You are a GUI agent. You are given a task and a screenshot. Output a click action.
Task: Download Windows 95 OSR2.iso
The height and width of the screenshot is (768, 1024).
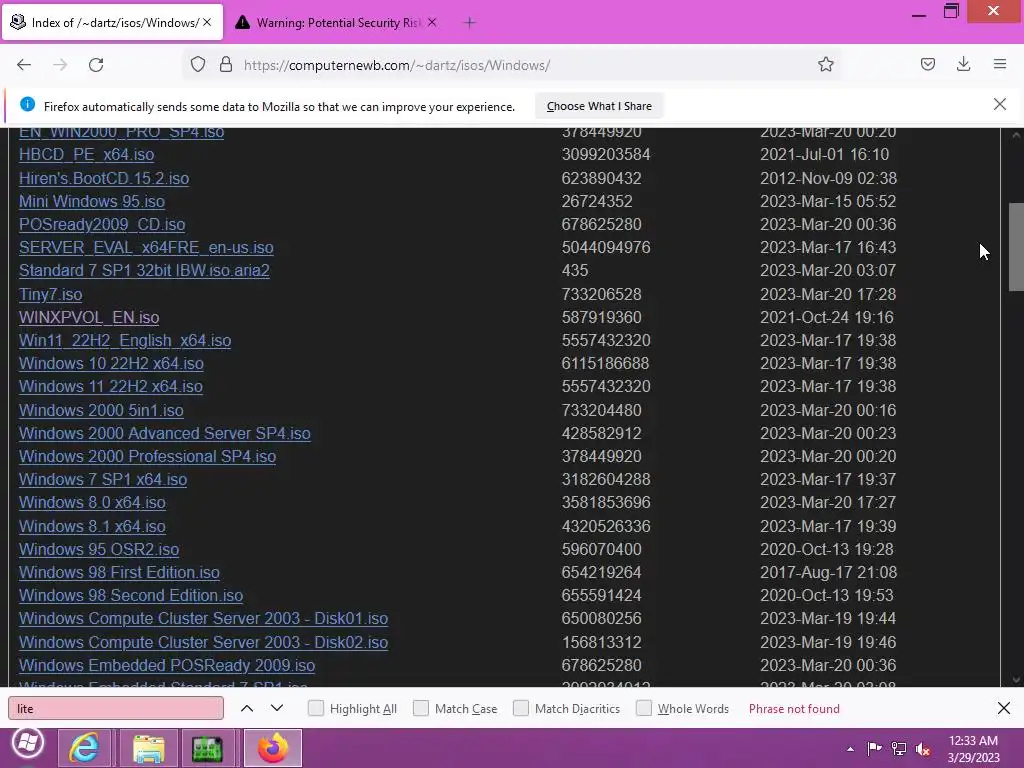[99, 549]
